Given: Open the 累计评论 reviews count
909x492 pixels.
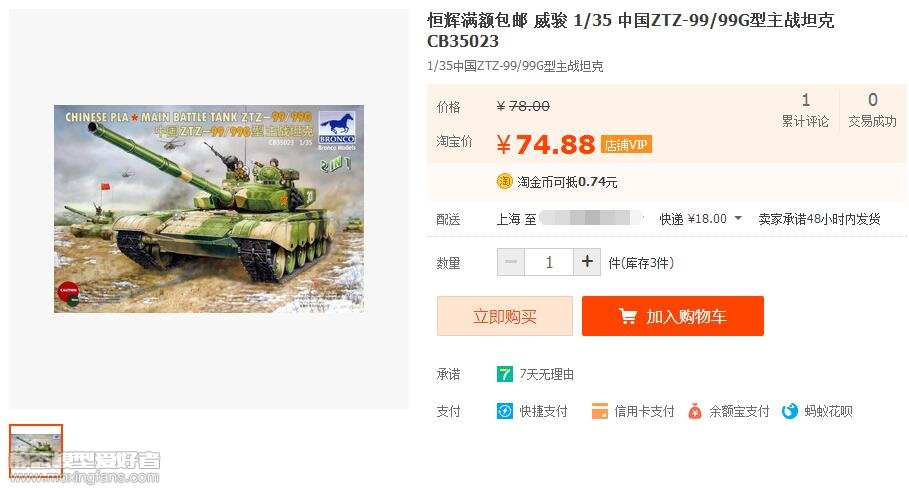Looking at the screenshot, I should pyautogui.click(x=805, y=110).
